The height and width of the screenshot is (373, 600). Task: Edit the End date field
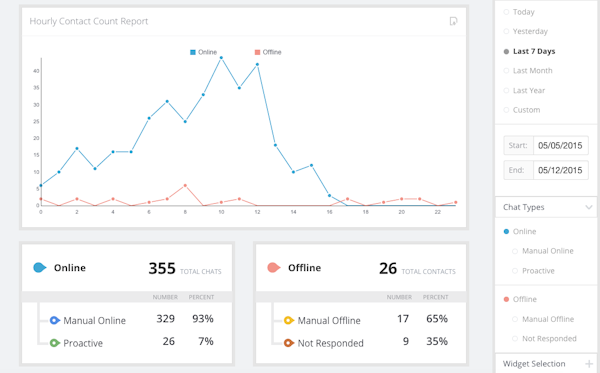pos(561,170)
